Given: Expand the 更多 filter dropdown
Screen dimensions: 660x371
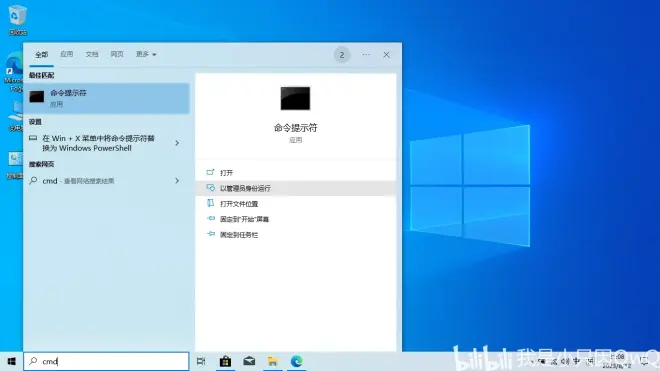Looking at the screenshot, I should (146, 54).
